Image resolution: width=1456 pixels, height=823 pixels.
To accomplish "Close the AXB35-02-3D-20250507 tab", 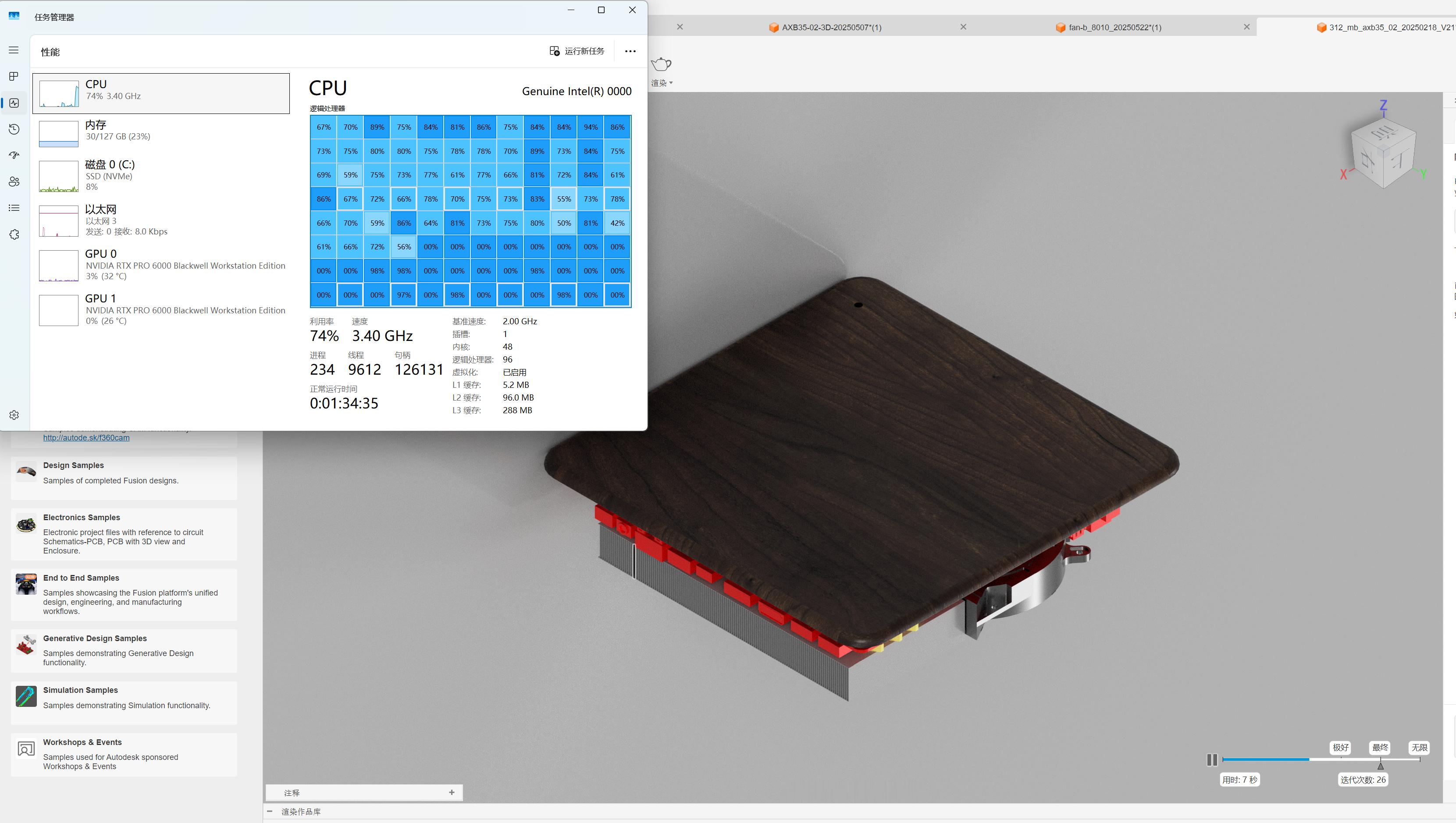I will point(964,27).
